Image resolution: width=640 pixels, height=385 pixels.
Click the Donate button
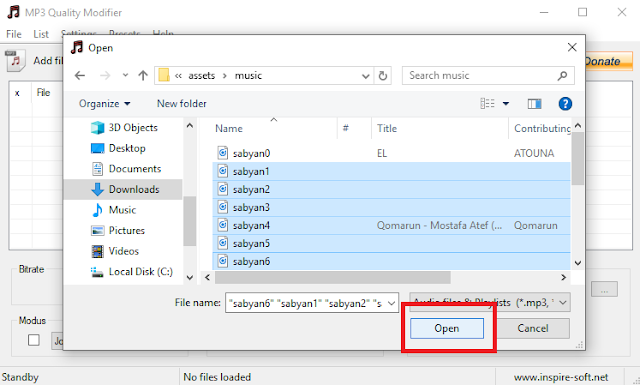click(608, 61)
